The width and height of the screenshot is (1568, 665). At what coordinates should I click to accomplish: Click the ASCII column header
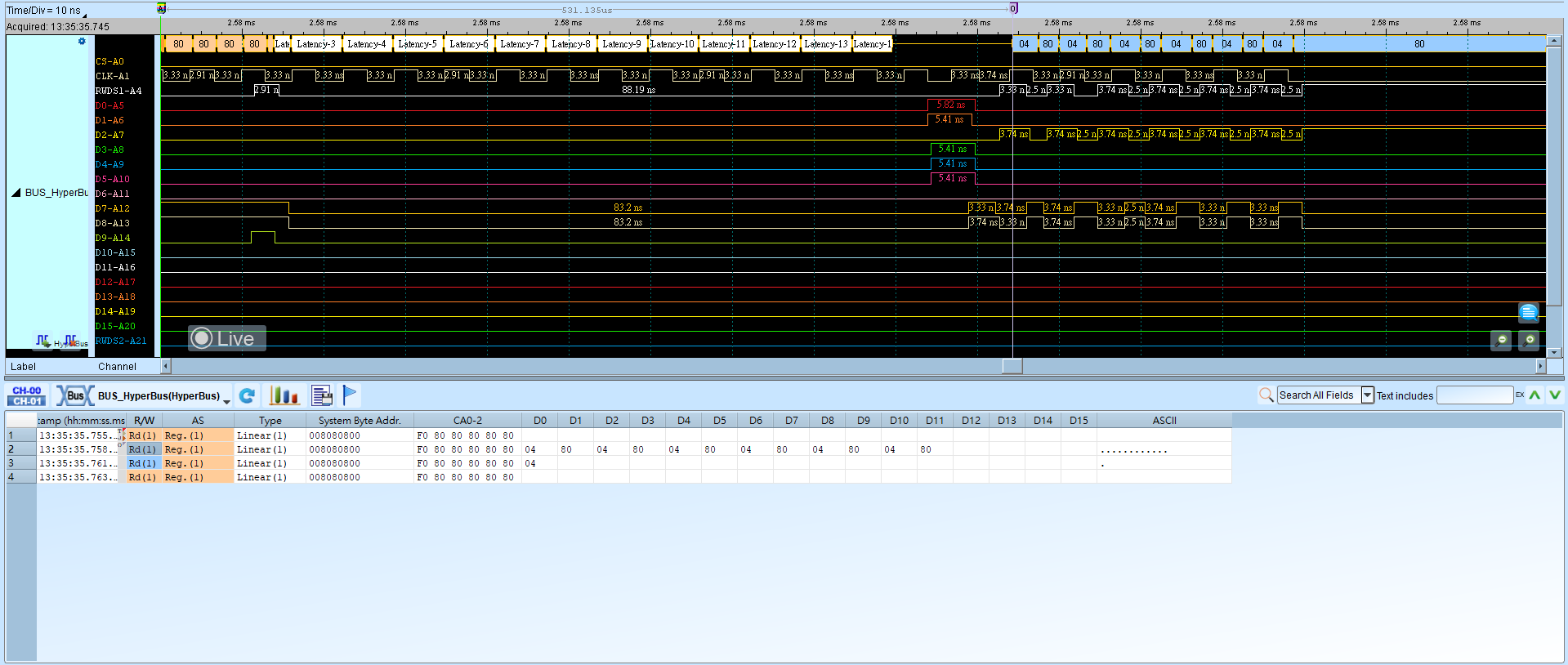(1164, 421)
